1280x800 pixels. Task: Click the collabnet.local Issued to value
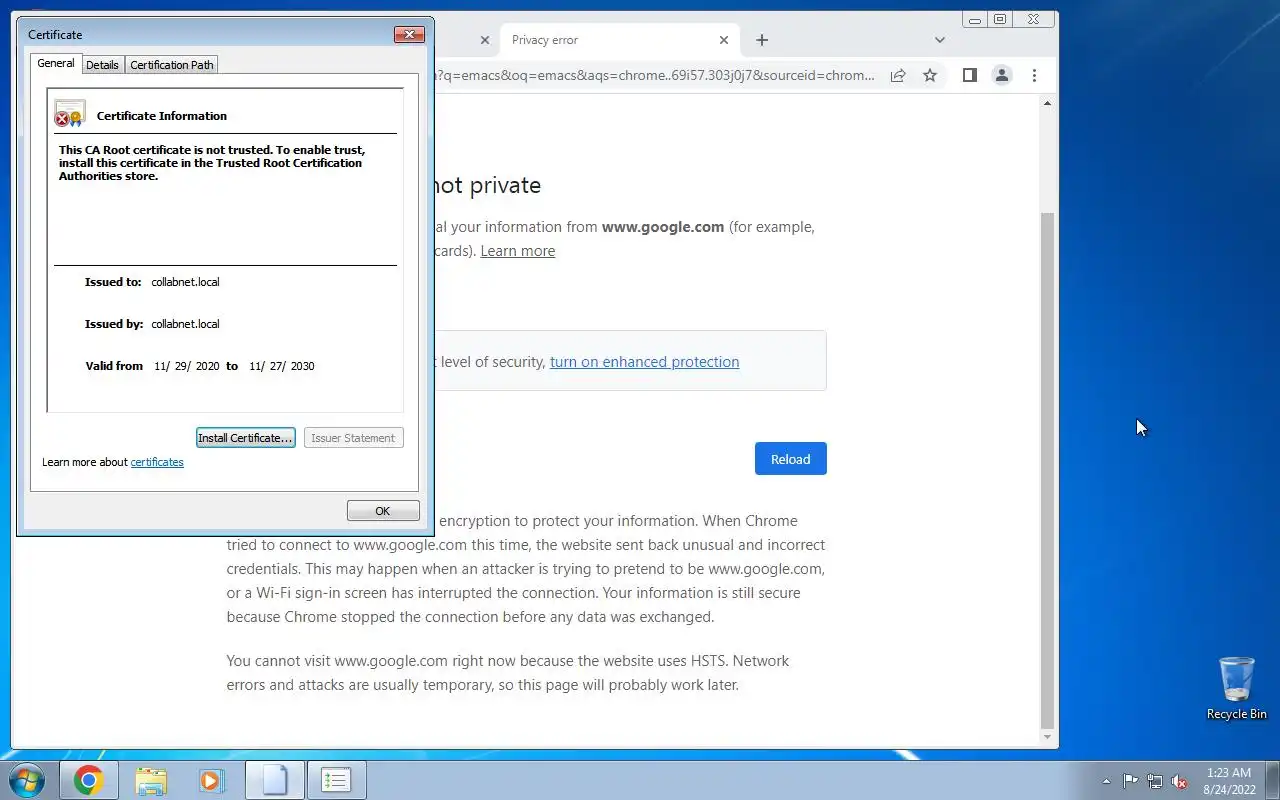185,282
